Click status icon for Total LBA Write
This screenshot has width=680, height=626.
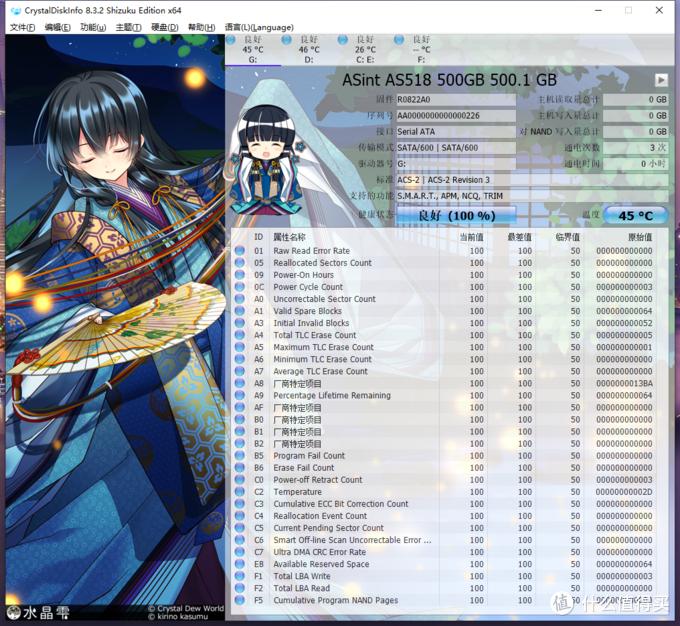tap(240, 576)
